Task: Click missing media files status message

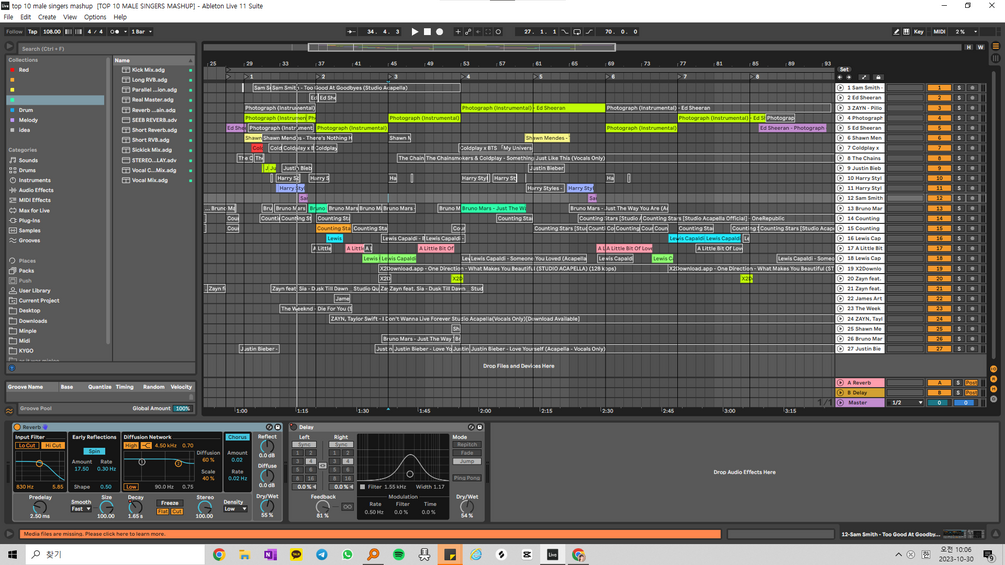Action: pyautogui.click(x=370, y=534)
